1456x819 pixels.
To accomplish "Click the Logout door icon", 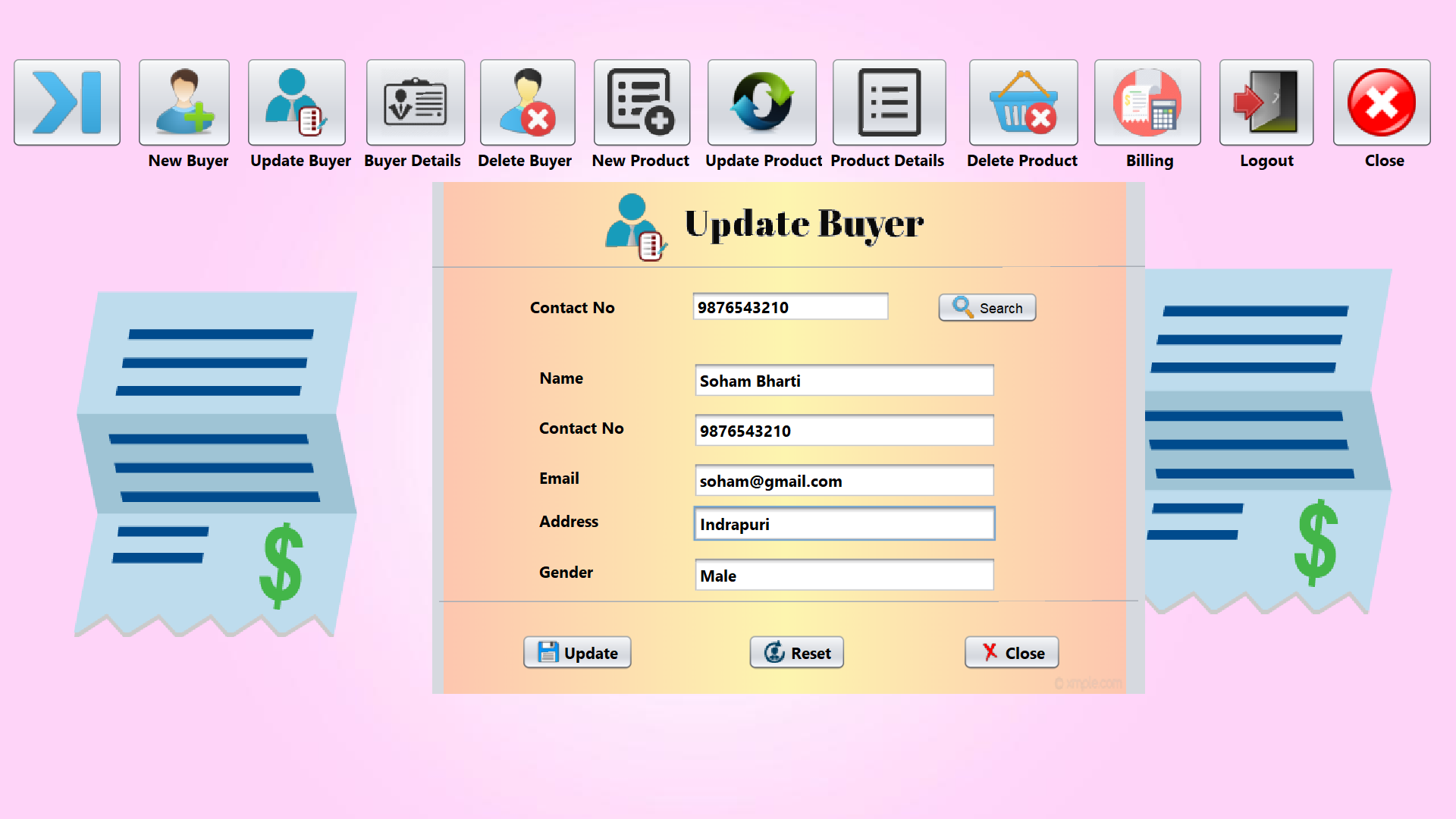I will click(1265, 102).
